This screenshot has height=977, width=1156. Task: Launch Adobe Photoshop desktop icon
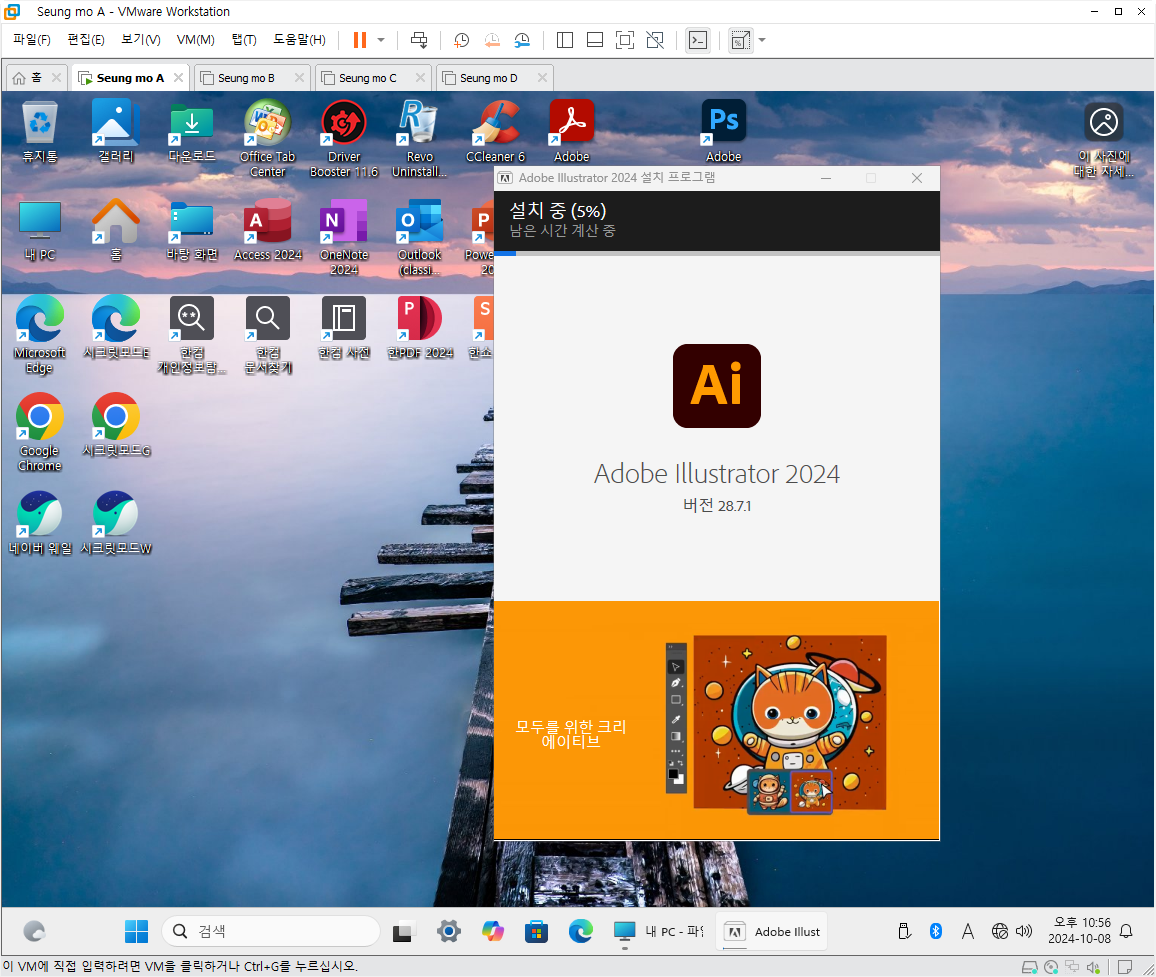click(723, 131)
